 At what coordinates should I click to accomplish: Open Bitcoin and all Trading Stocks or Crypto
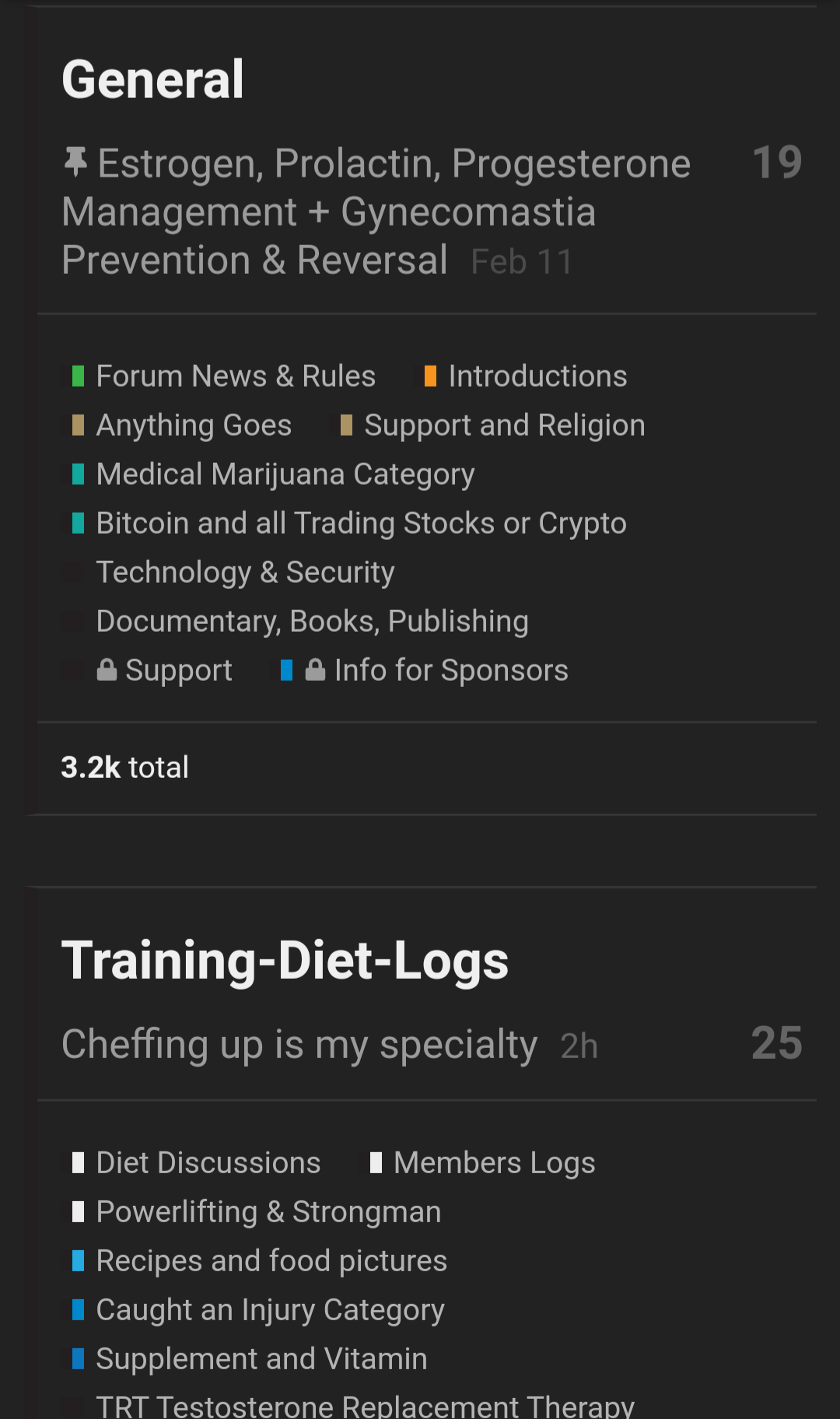[361, 524]
